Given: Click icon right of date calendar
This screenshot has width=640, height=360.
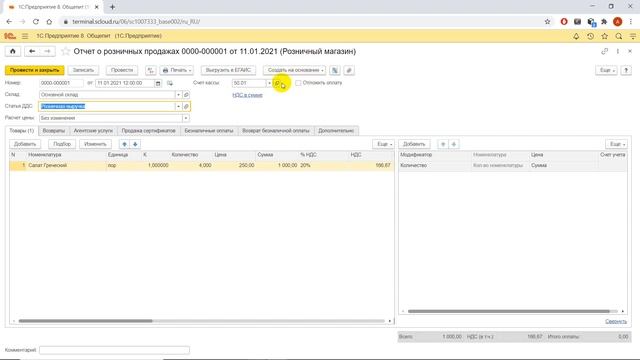Looking at the screenshot, I should coord(170,83).
